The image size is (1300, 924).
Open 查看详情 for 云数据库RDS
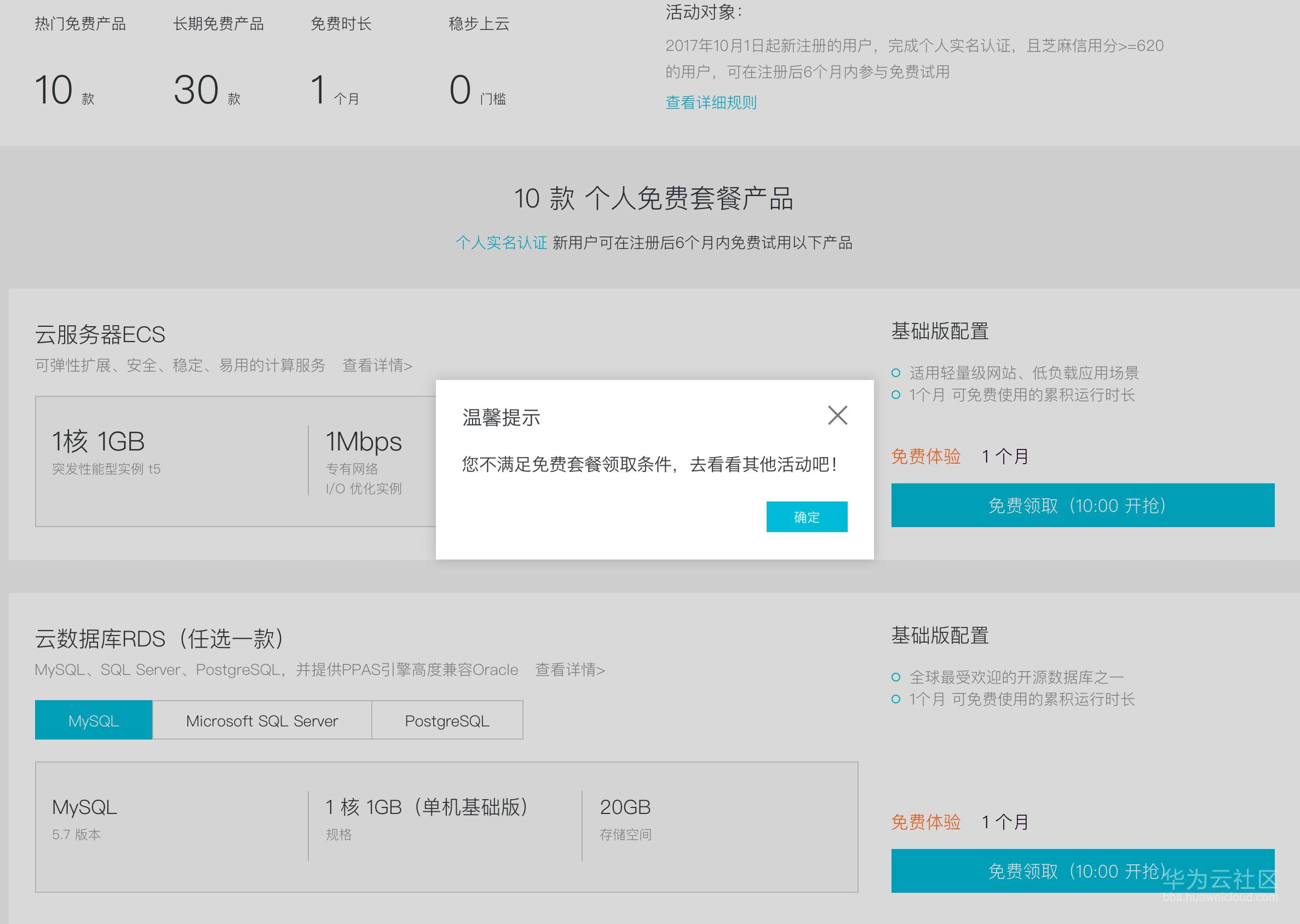click(x=569, y=669)
